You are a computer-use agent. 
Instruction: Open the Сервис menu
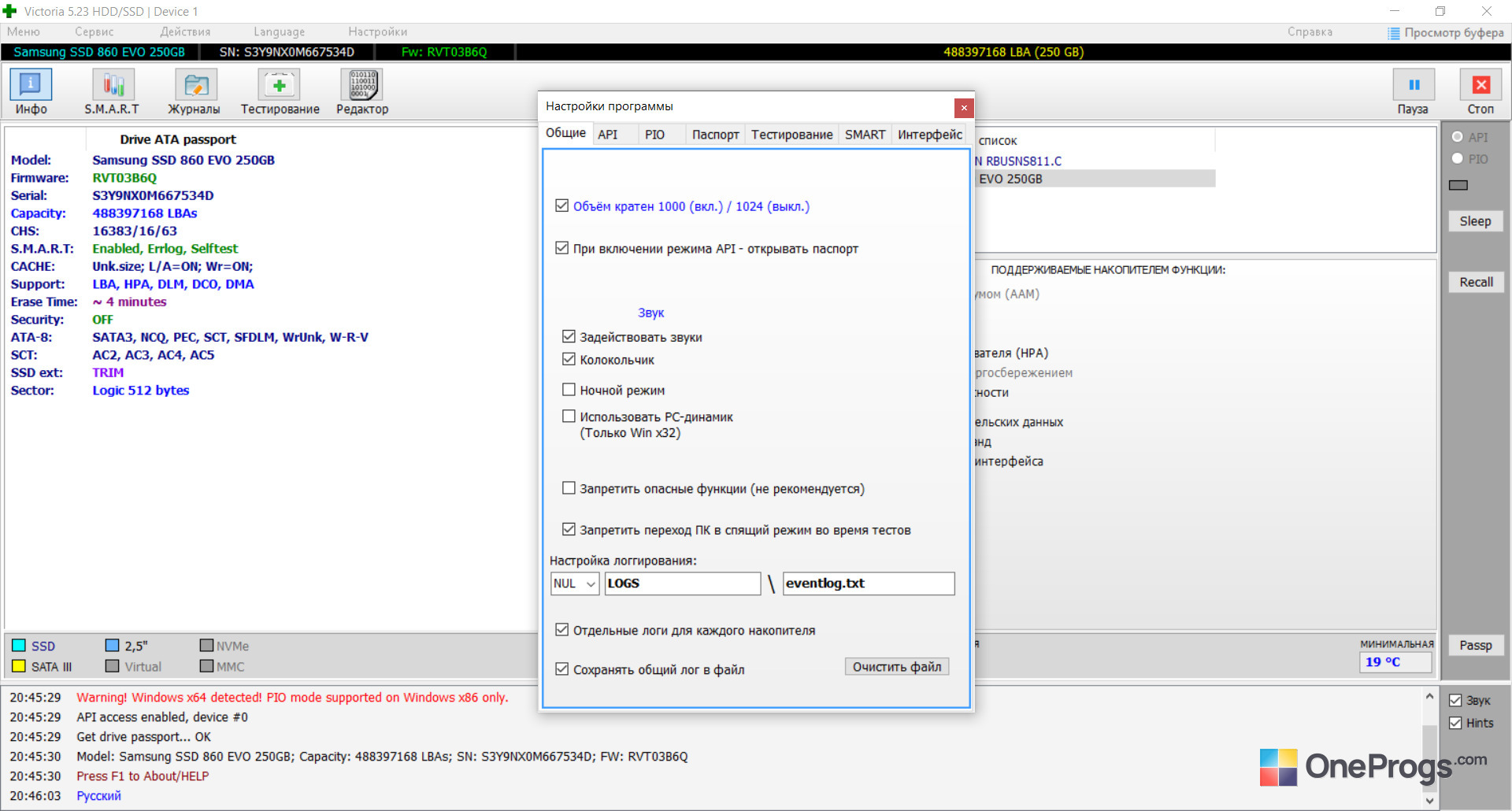pyautogui.click(x=94, y=31)
